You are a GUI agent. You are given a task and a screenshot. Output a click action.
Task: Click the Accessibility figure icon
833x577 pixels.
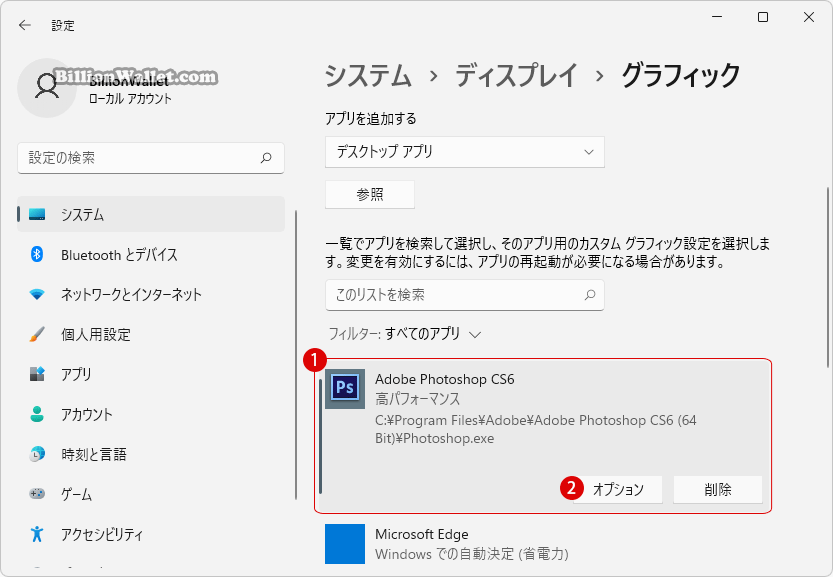click(37, 533)
